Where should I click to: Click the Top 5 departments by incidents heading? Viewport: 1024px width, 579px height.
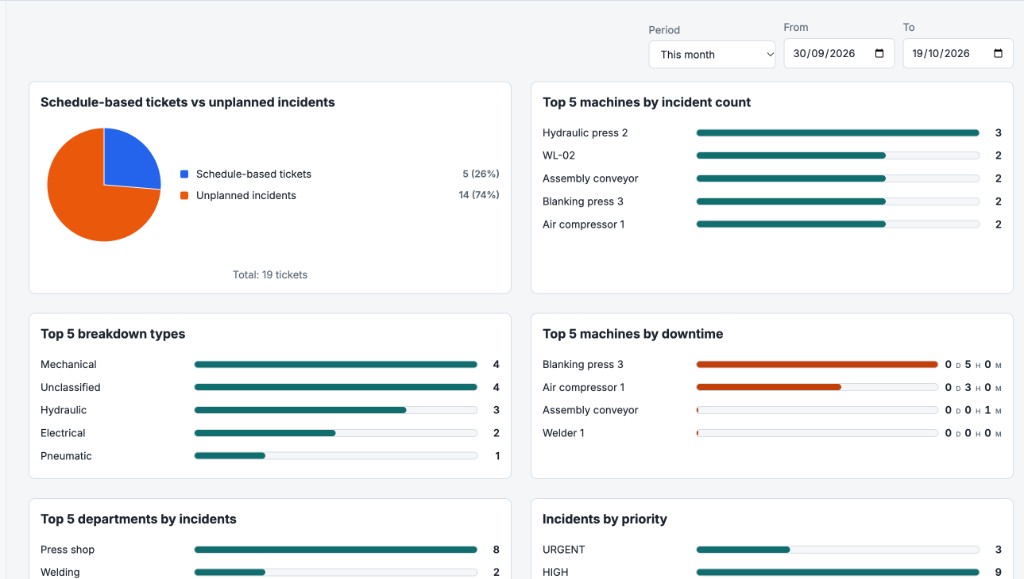138,519
